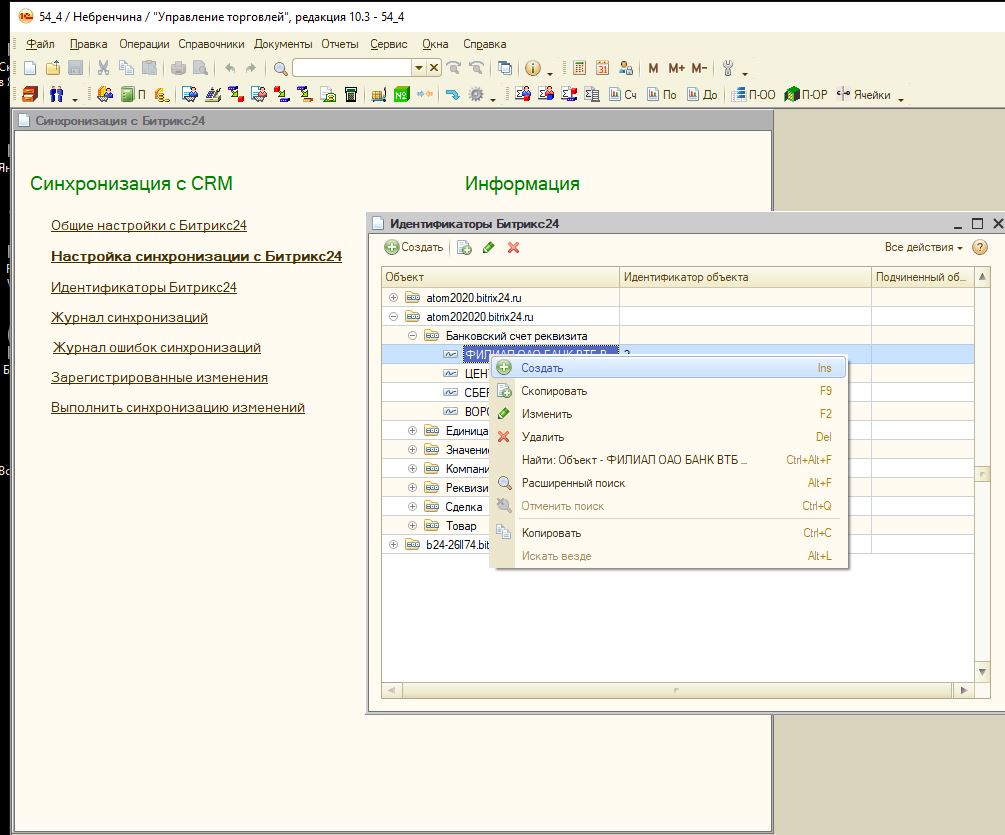Image resolution: width=1005 pixels, height=835 pixels.
Task: Click the help question mark icon
Action: coord(980,247)
